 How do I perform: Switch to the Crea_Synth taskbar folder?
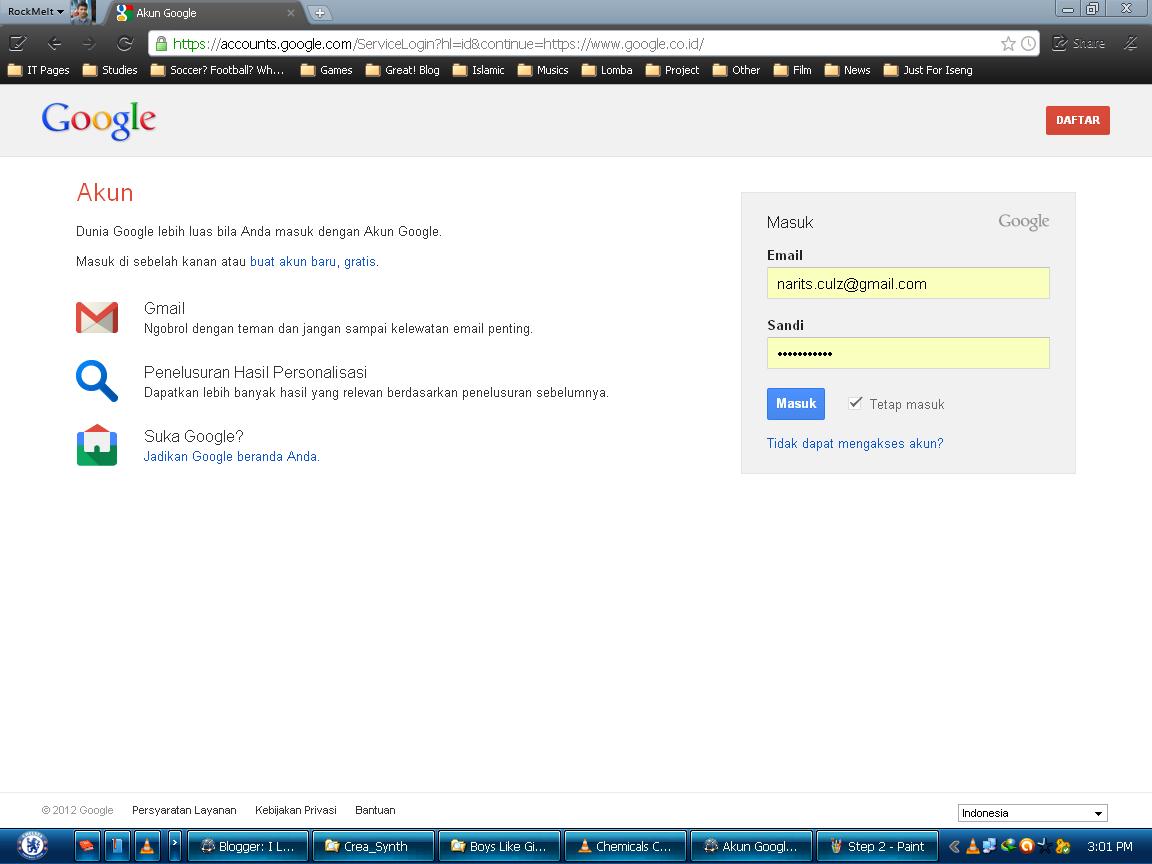pos(373,846)
